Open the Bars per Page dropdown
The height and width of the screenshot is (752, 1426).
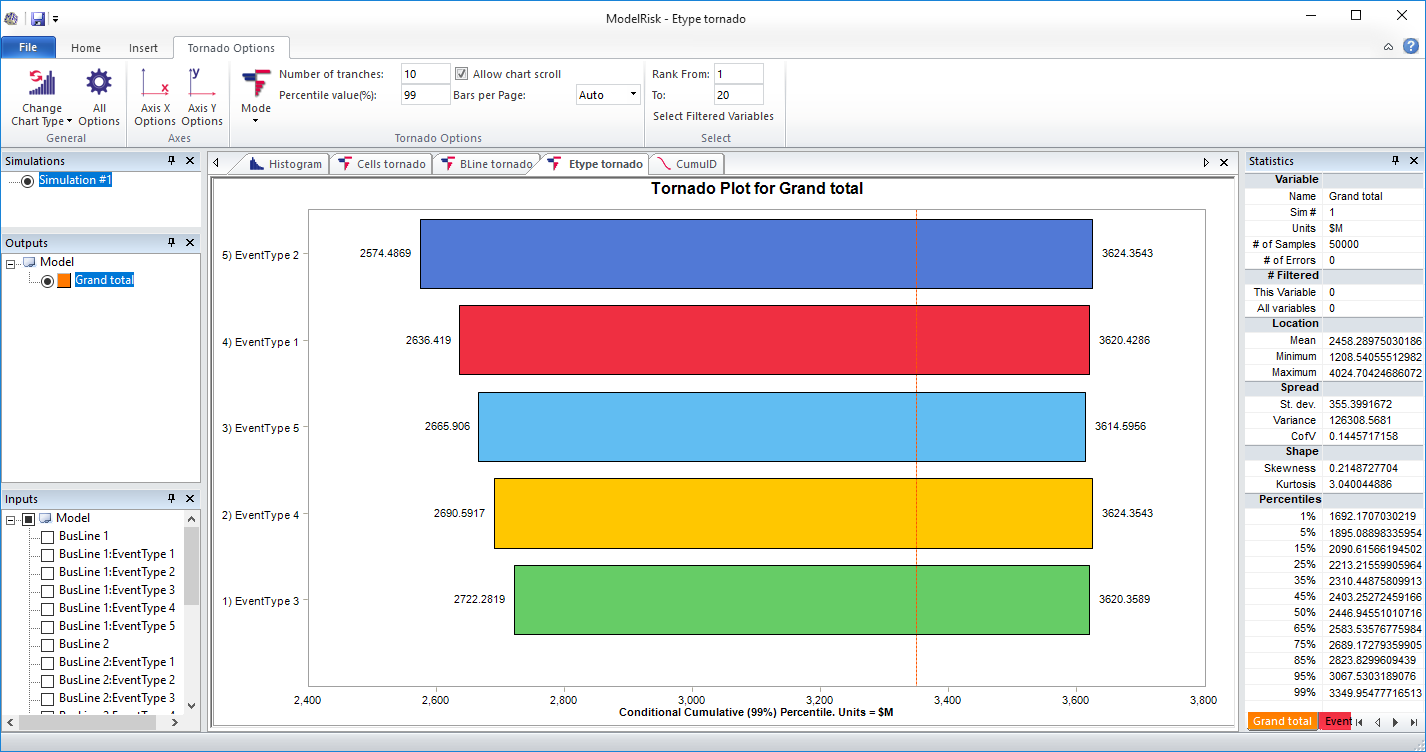634,93
